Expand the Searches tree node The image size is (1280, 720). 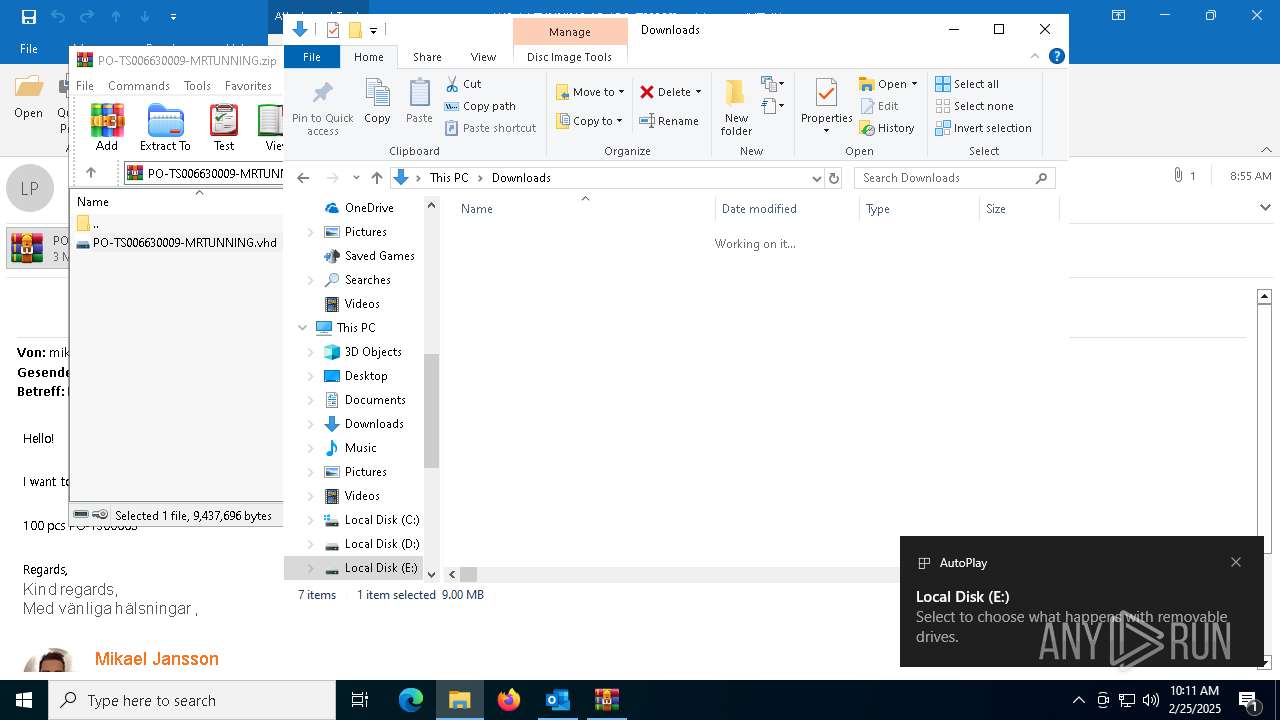[x=310, y=280]
